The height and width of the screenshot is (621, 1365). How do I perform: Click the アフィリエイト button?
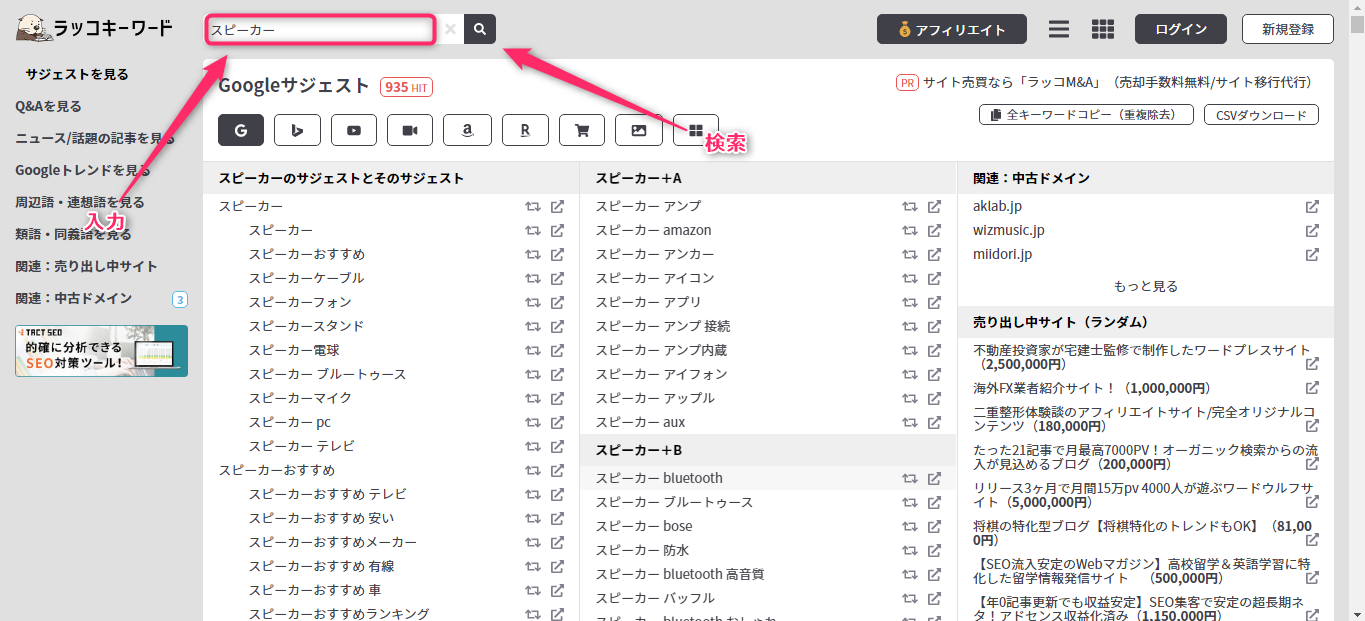click(x=951, y=28)
